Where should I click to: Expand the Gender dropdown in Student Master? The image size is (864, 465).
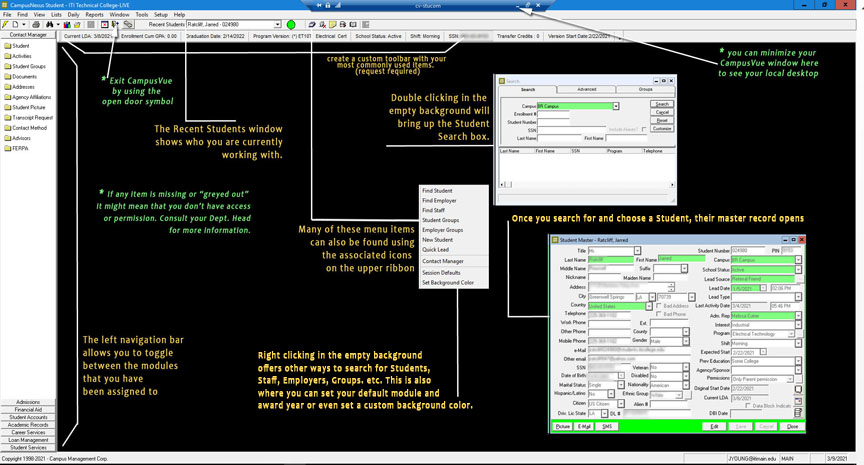coord(684,341)
